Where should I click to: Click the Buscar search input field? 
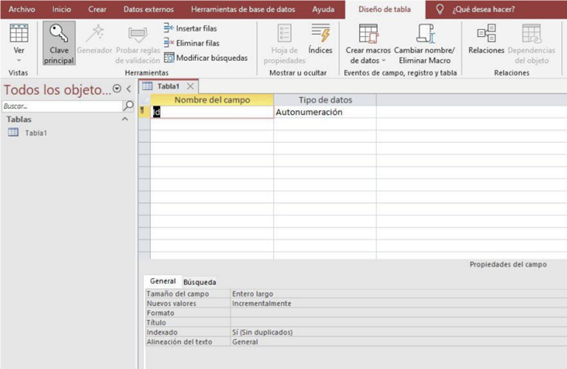pos(62,106)
